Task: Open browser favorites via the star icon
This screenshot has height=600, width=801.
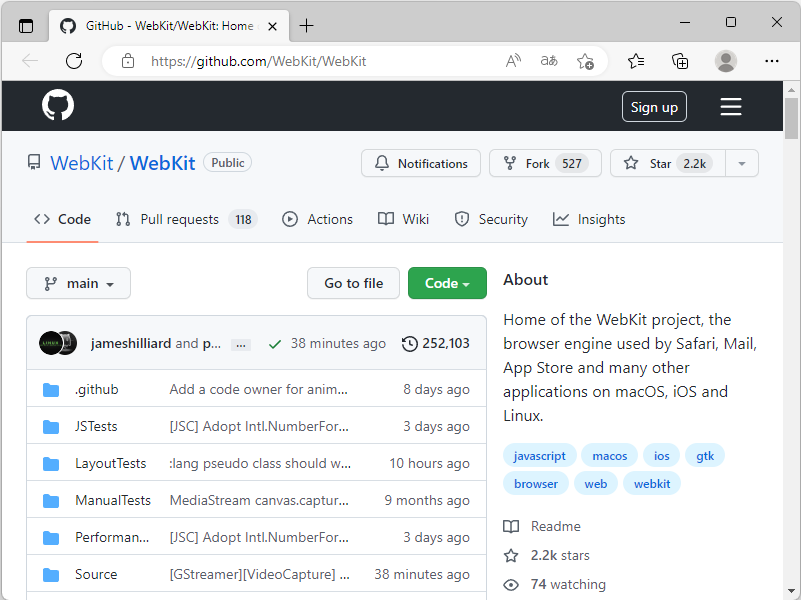Action: (635, 61)
